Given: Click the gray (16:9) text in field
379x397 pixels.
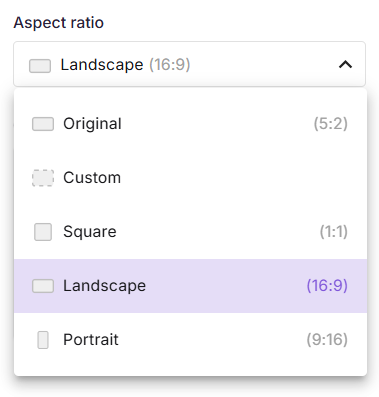Looking at the screenshot, I should coord(170,64).
